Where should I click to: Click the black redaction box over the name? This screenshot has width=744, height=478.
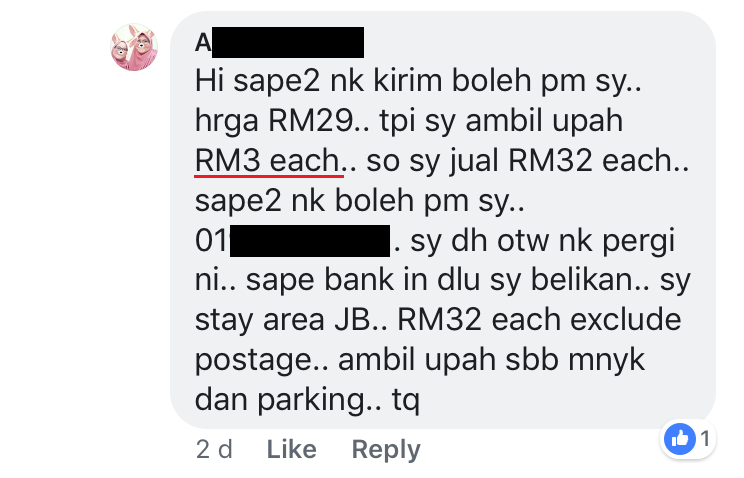tap(288, 42)
